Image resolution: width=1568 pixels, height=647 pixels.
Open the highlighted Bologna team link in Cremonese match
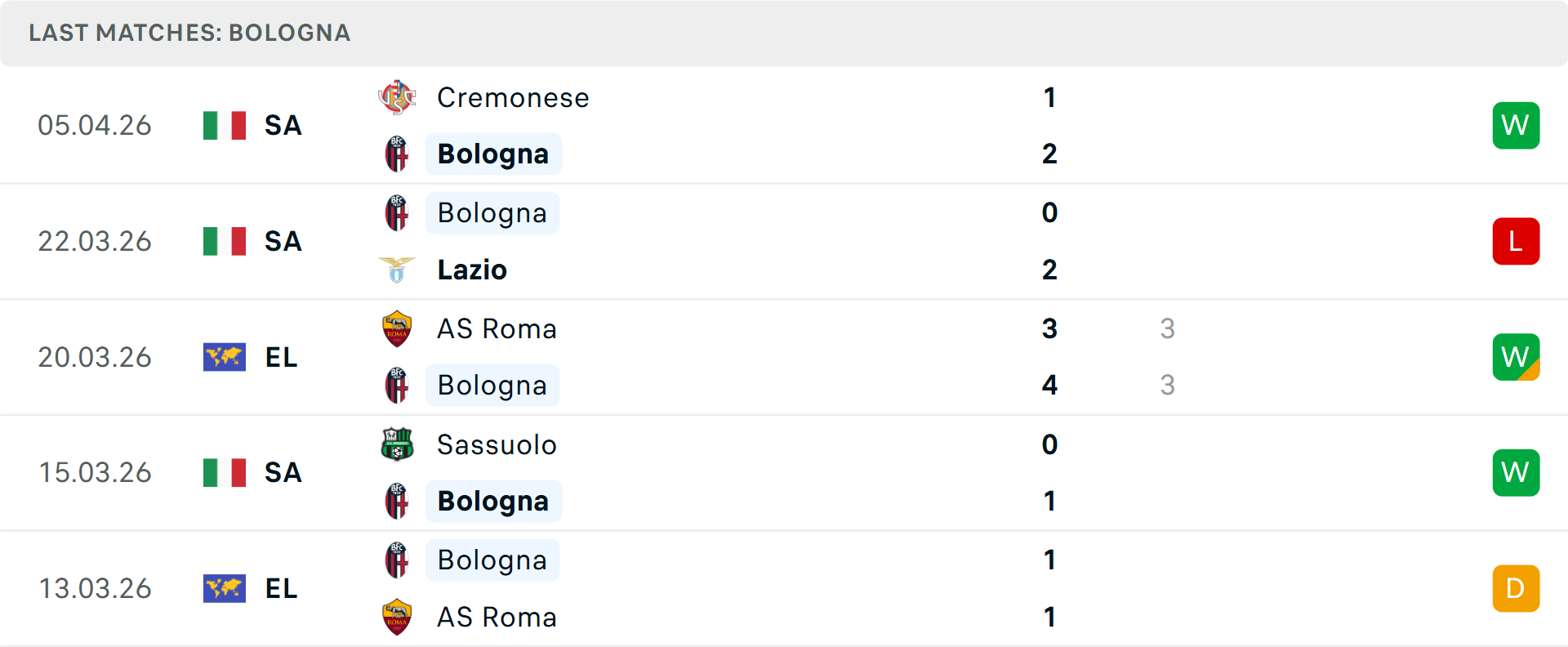pyautogui.click(x=493, y=153)
